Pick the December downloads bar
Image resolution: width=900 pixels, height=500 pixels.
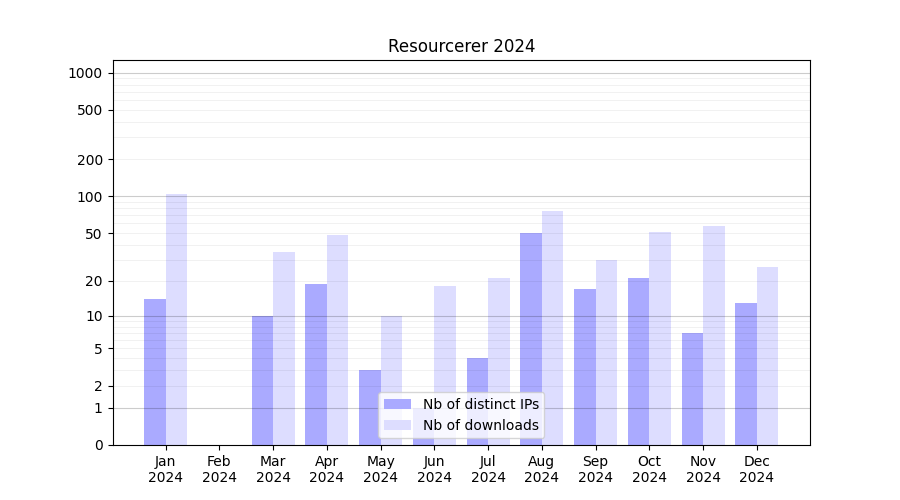point(767,356)
